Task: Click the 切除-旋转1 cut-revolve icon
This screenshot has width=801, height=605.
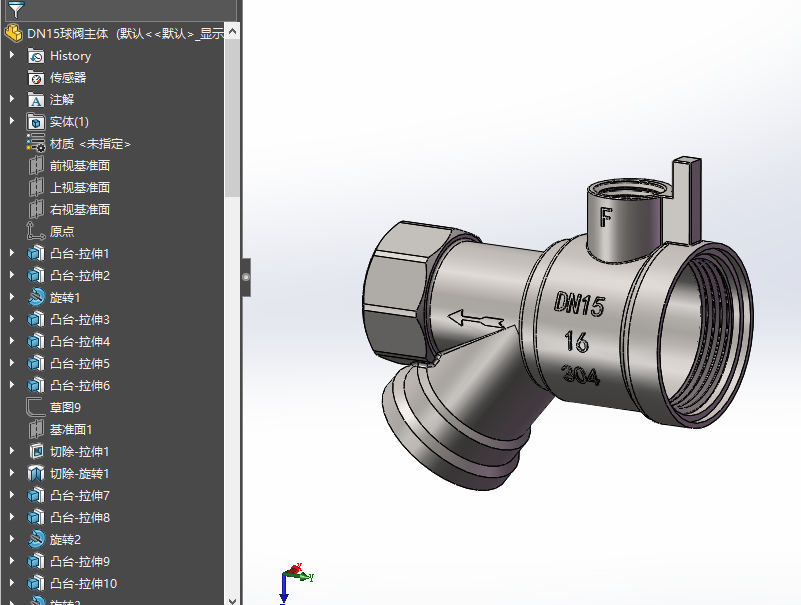Action: pos(36,473)
